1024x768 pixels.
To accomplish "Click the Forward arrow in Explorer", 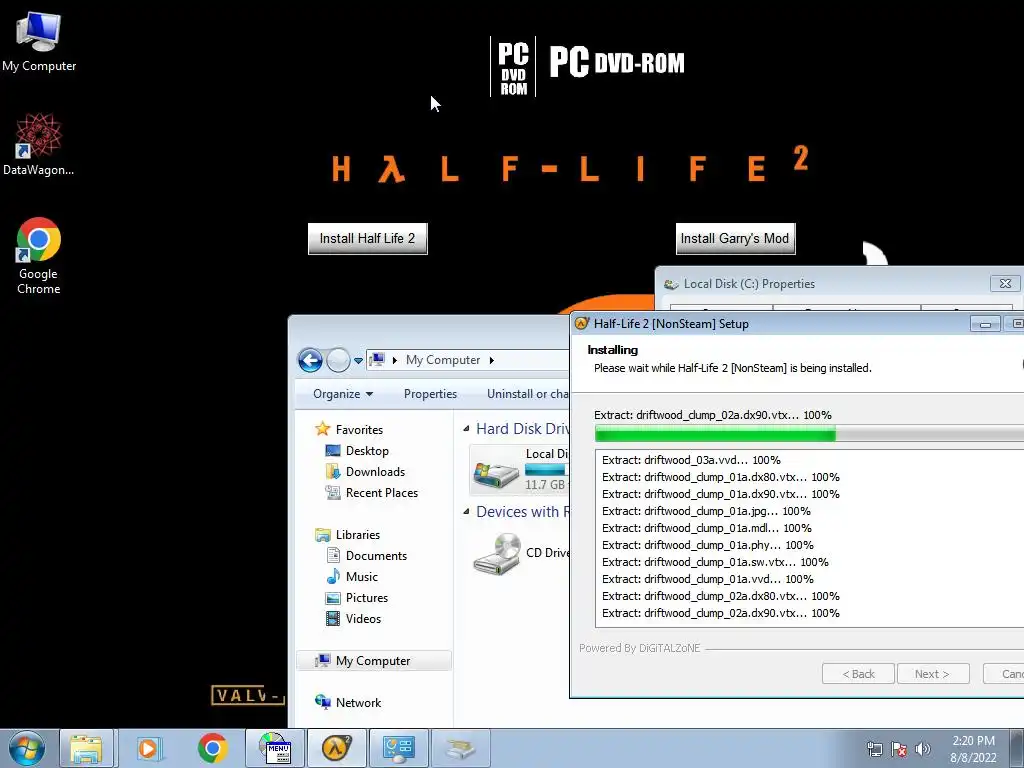I will (338, 360).
